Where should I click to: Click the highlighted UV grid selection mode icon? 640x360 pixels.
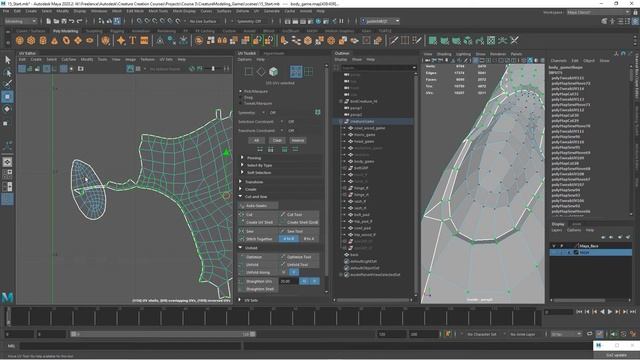pyautogui.click(x=296, y=72)
